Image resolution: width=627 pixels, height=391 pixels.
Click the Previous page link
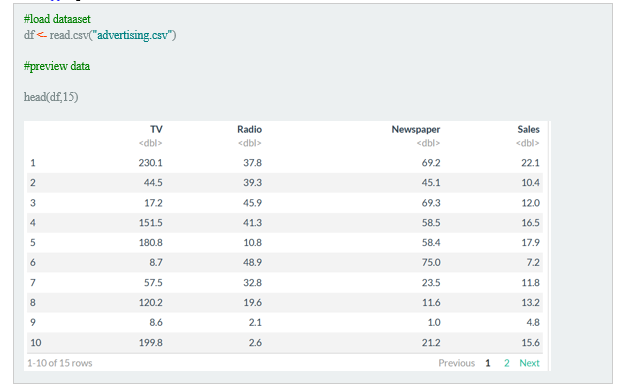456,363
